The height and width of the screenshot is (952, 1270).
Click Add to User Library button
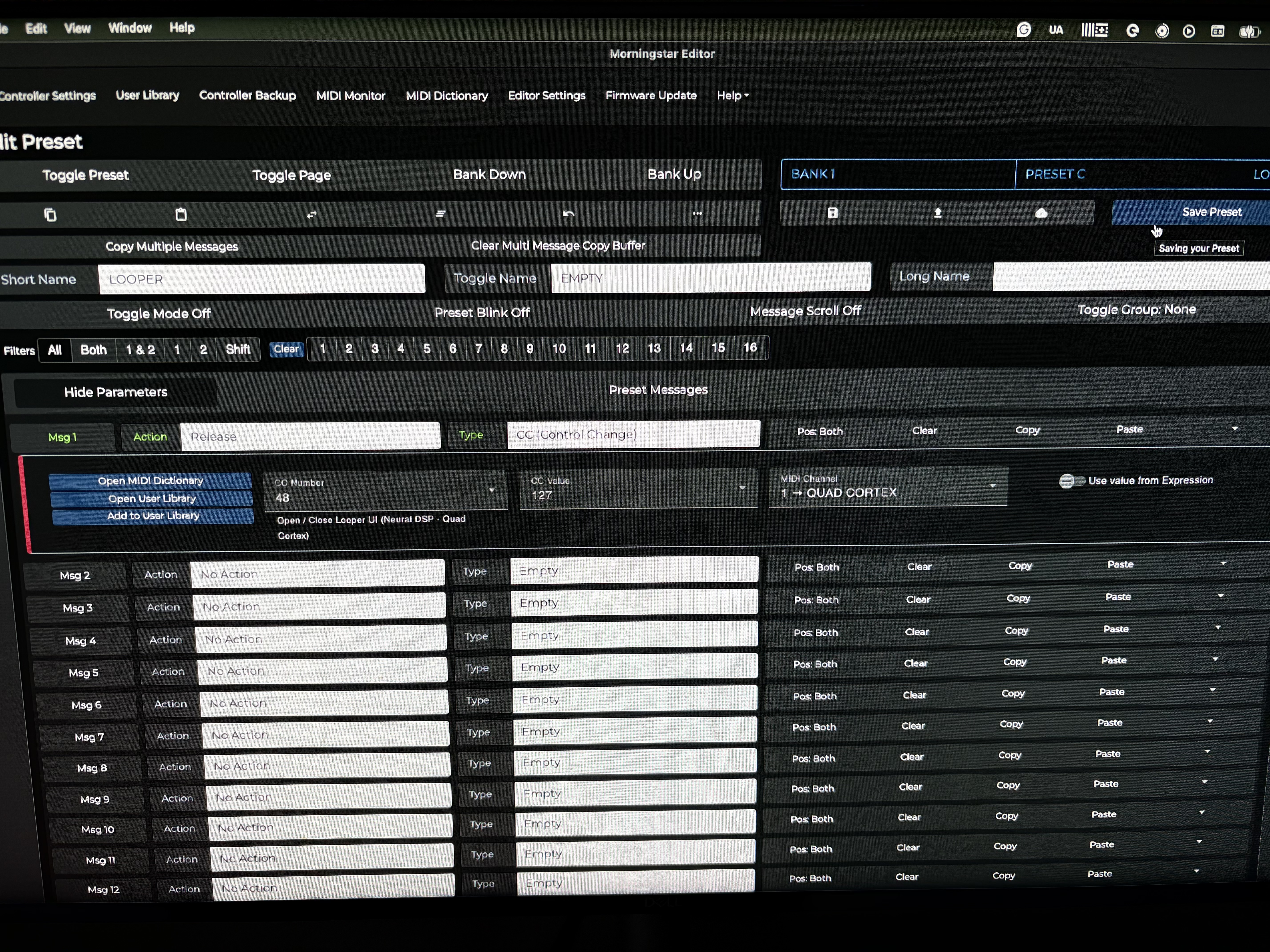pyautogui.click(x=153, y=516)
